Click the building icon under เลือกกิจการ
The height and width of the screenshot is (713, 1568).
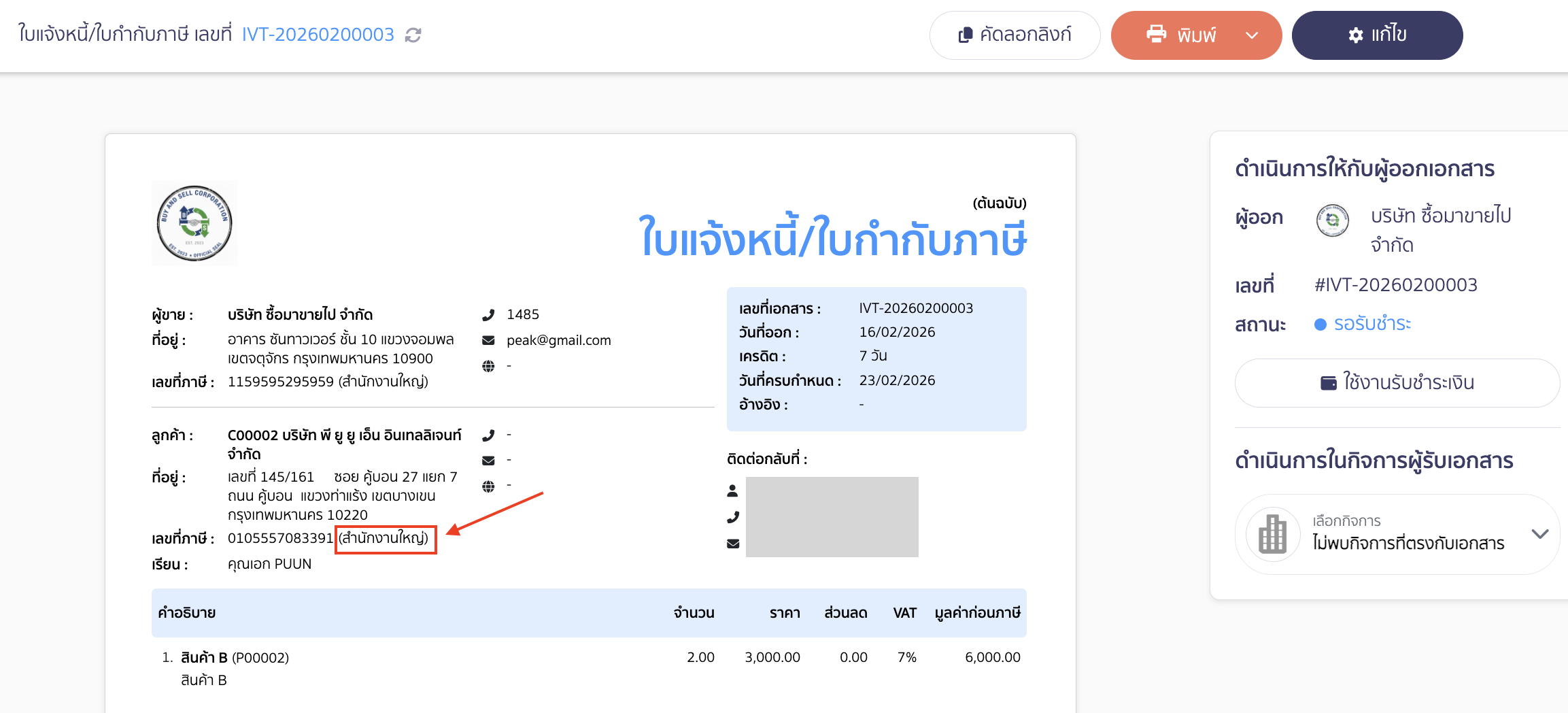(x=1272, y=535)
